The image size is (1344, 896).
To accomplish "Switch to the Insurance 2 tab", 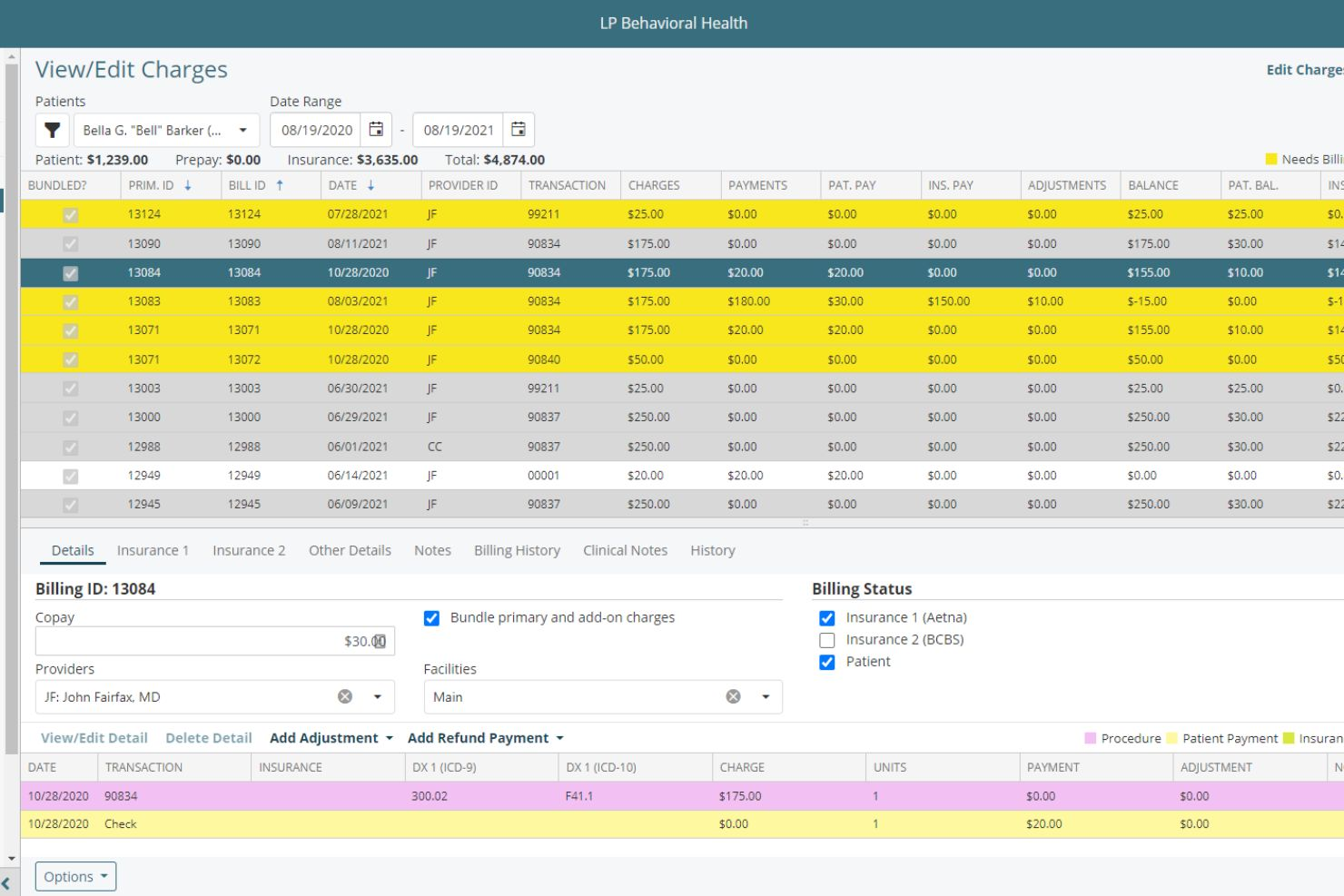I will pos(249,550).
